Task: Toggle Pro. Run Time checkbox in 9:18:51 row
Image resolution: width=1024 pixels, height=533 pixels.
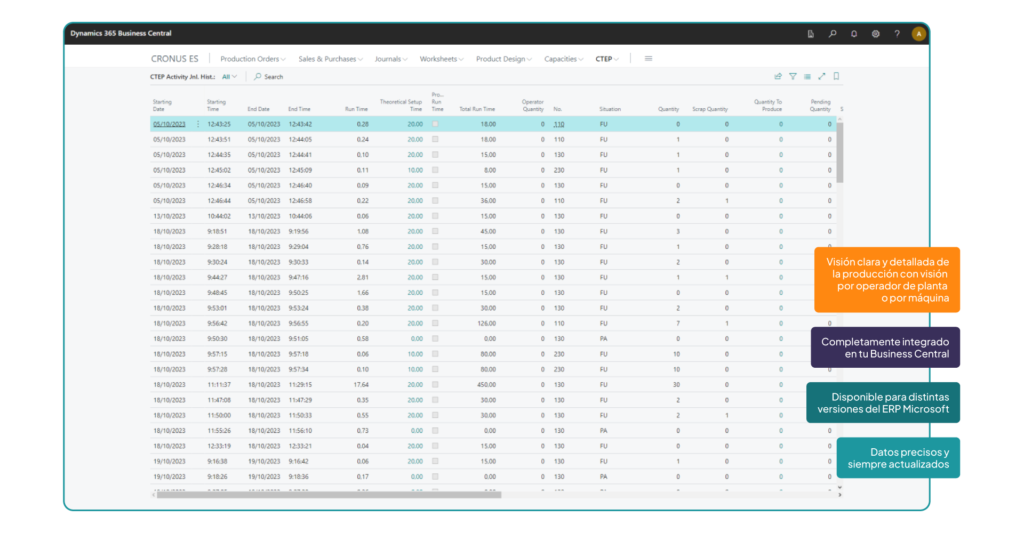Action: pyautogui.click(x=435, y=231)
